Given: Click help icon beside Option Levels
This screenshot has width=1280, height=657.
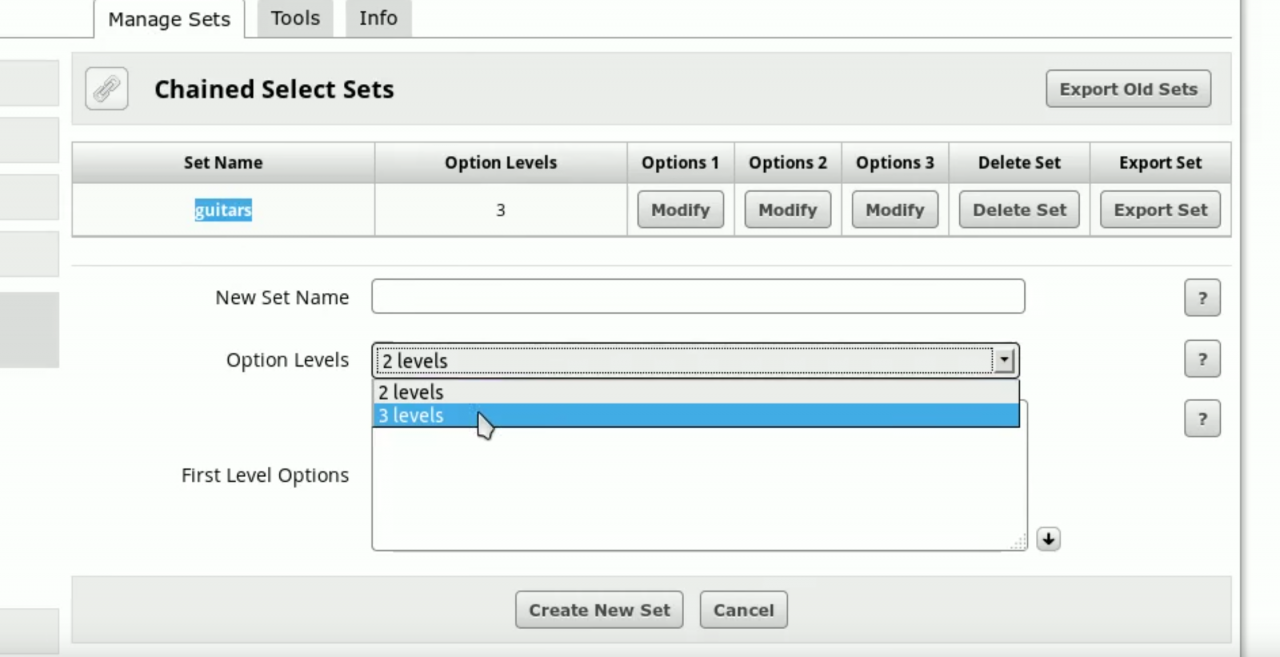Looking at the screenshot, I should 1202,359.
